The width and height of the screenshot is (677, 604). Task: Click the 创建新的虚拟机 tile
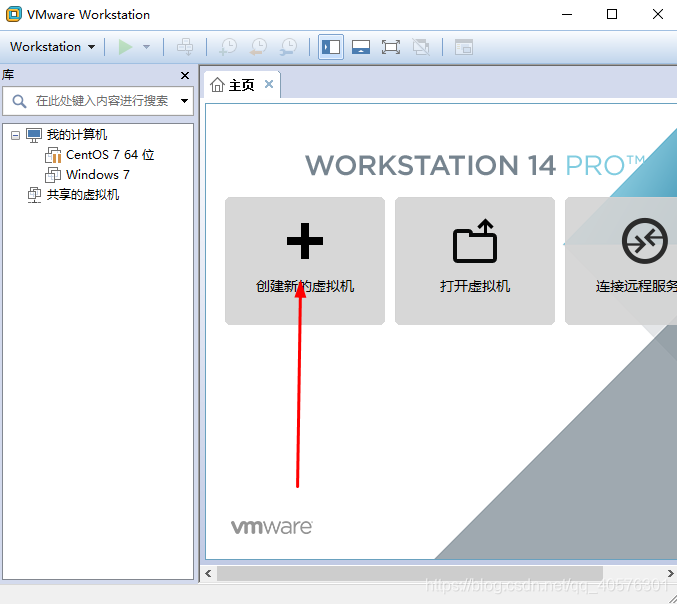[x=305, y=261]
